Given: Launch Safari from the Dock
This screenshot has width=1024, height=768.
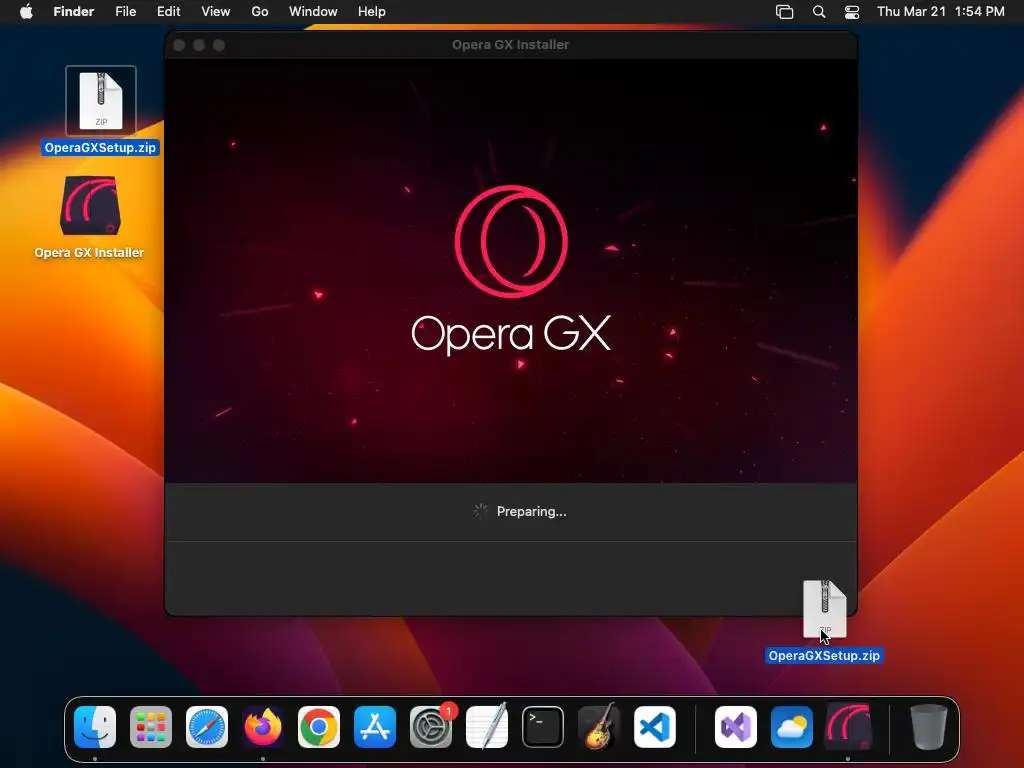Looking at the screenshot, I should [x=207, y=726].
